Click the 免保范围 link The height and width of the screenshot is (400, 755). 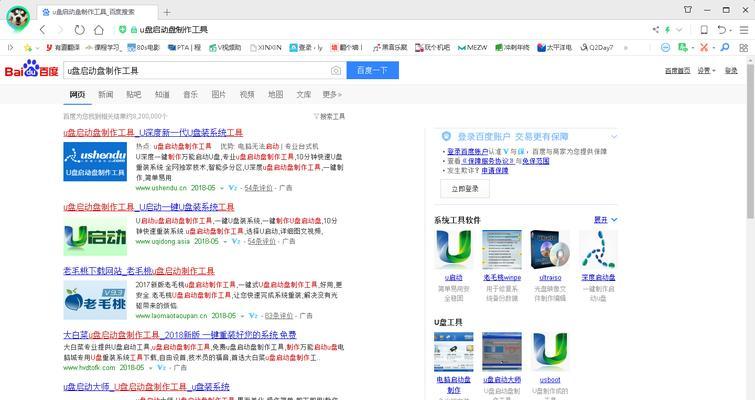(536, 161)
